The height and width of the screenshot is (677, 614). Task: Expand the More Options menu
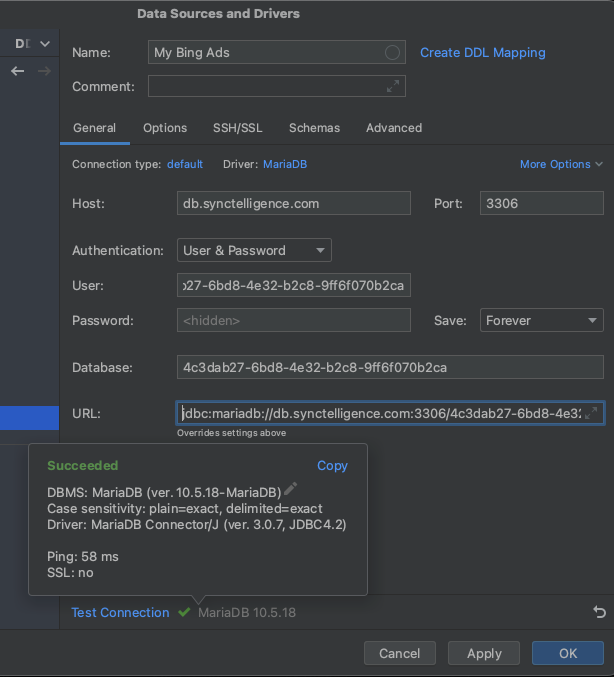coord(561,164)
